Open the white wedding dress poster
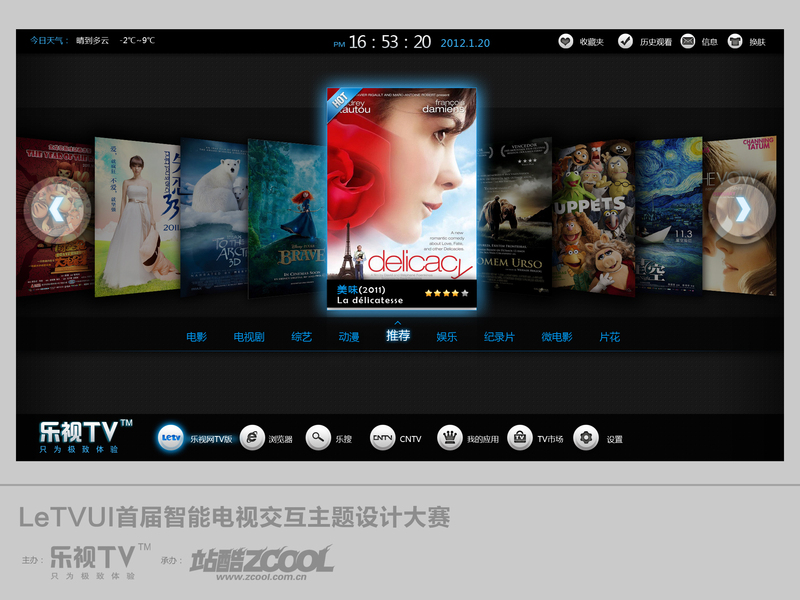The image size is (800, 600). [x=138, y=216]
